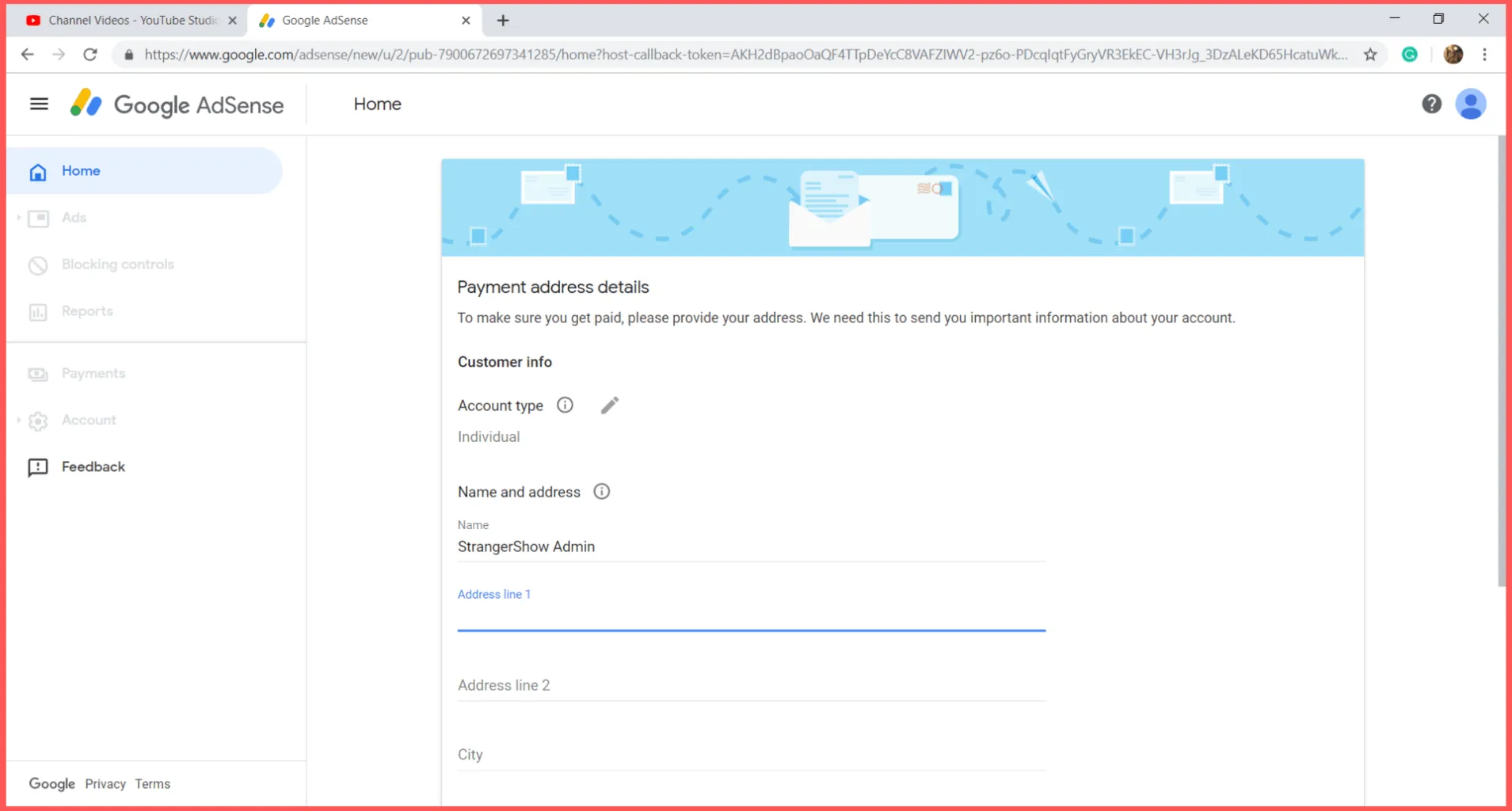Click the browser URL address bar
The image size is (1512, 811).
pyautogui.click(x=745, y=55)
